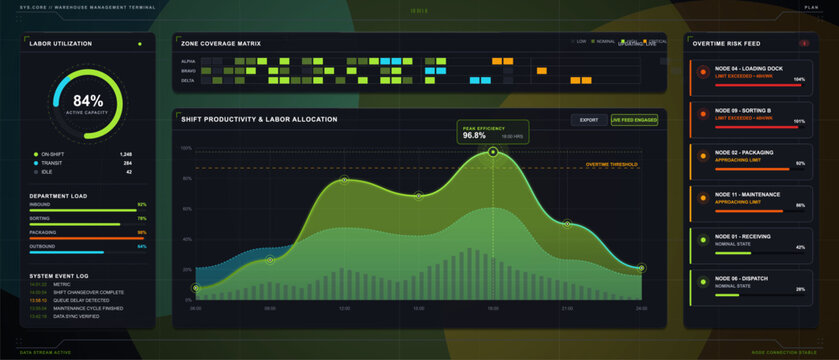This screenshot has width=839, height=360.
Task: Click the Node 02 Packaging warning icon
Action: [703, 156]
